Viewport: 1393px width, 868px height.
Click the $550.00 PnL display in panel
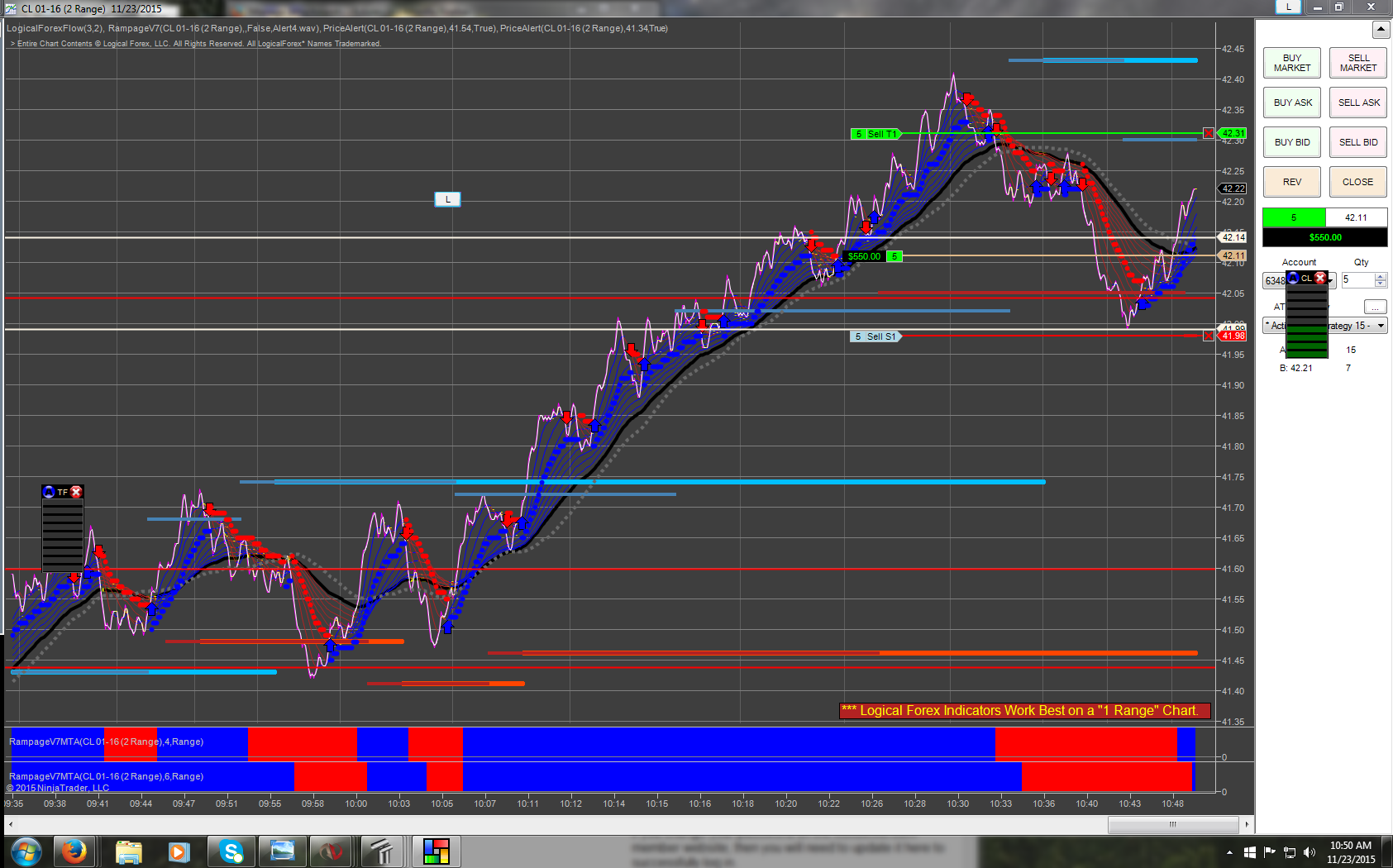click(1325, 237)
